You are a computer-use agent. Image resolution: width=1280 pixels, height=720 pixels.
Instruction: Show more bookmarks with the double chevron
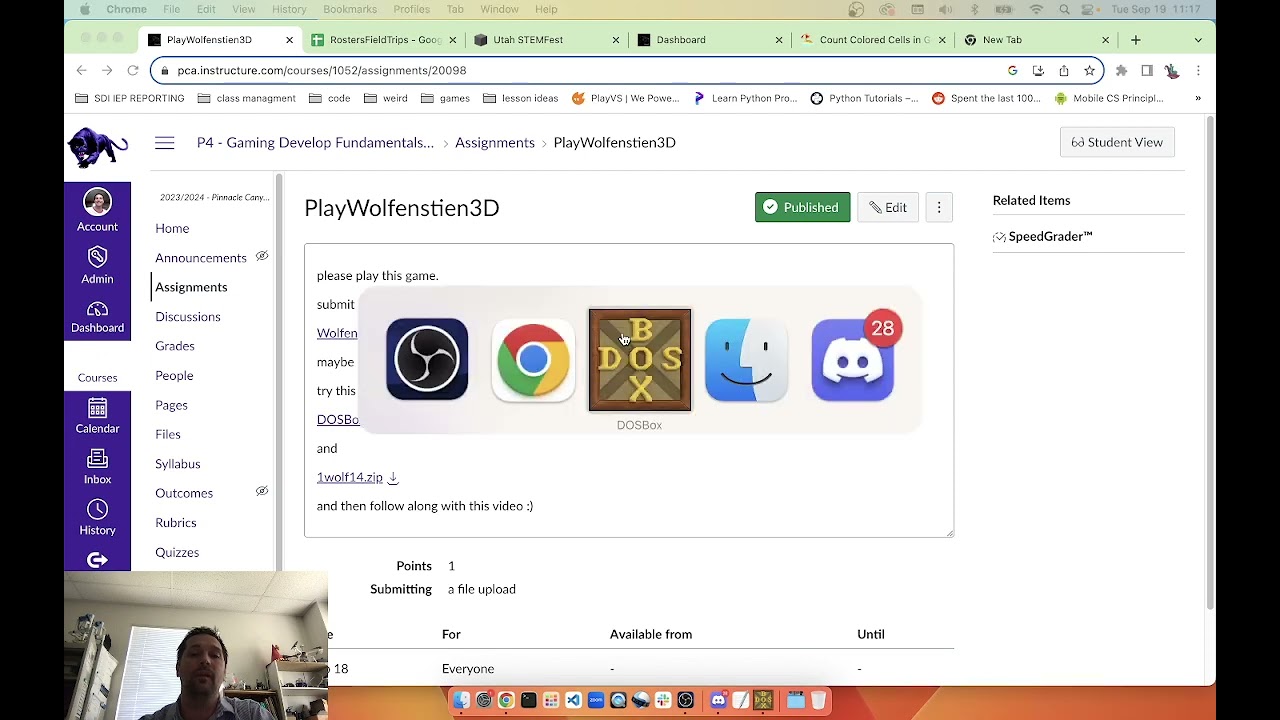[x=1198, y=98]
